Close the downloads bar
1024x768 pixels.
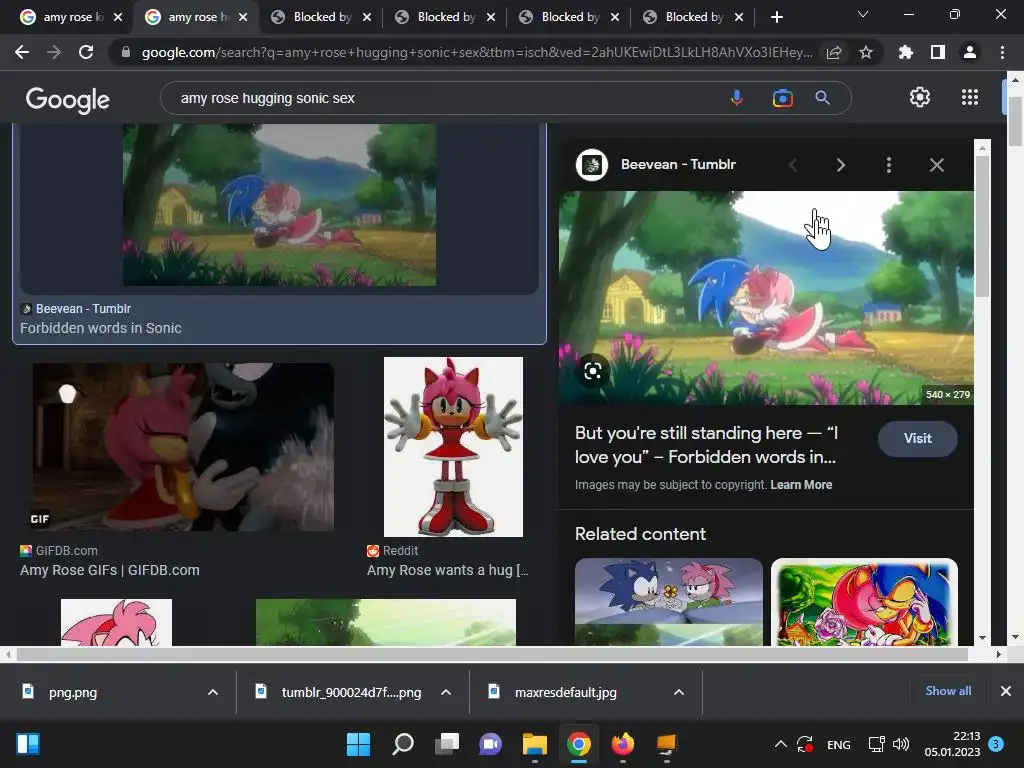pyautogui.click(x=1006, y=691)
